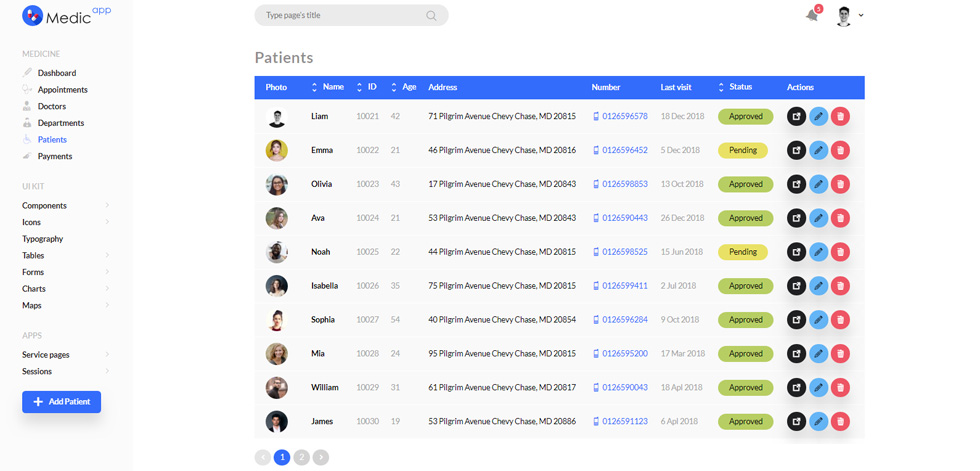Viewport: 980px width, 471px height.
Task: Edit Emma's record with the pencil icon
Action: point(818,150)
